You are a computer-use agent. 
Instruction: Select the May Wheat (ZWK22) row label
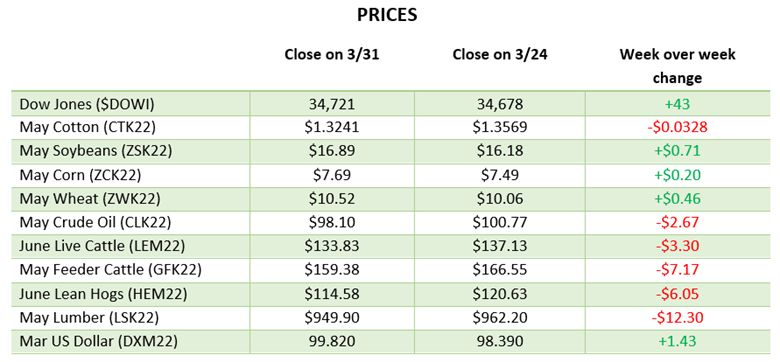(90, 199)
